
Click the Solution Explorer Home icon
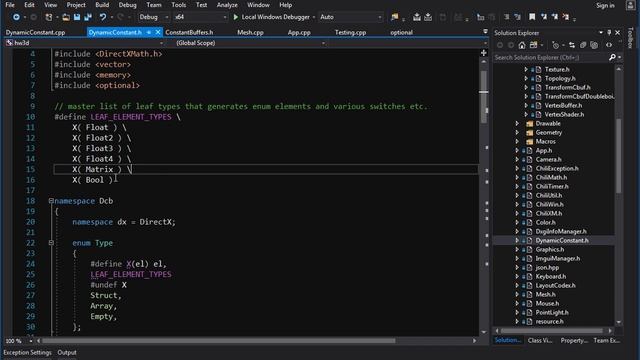(x=522, y=45)
